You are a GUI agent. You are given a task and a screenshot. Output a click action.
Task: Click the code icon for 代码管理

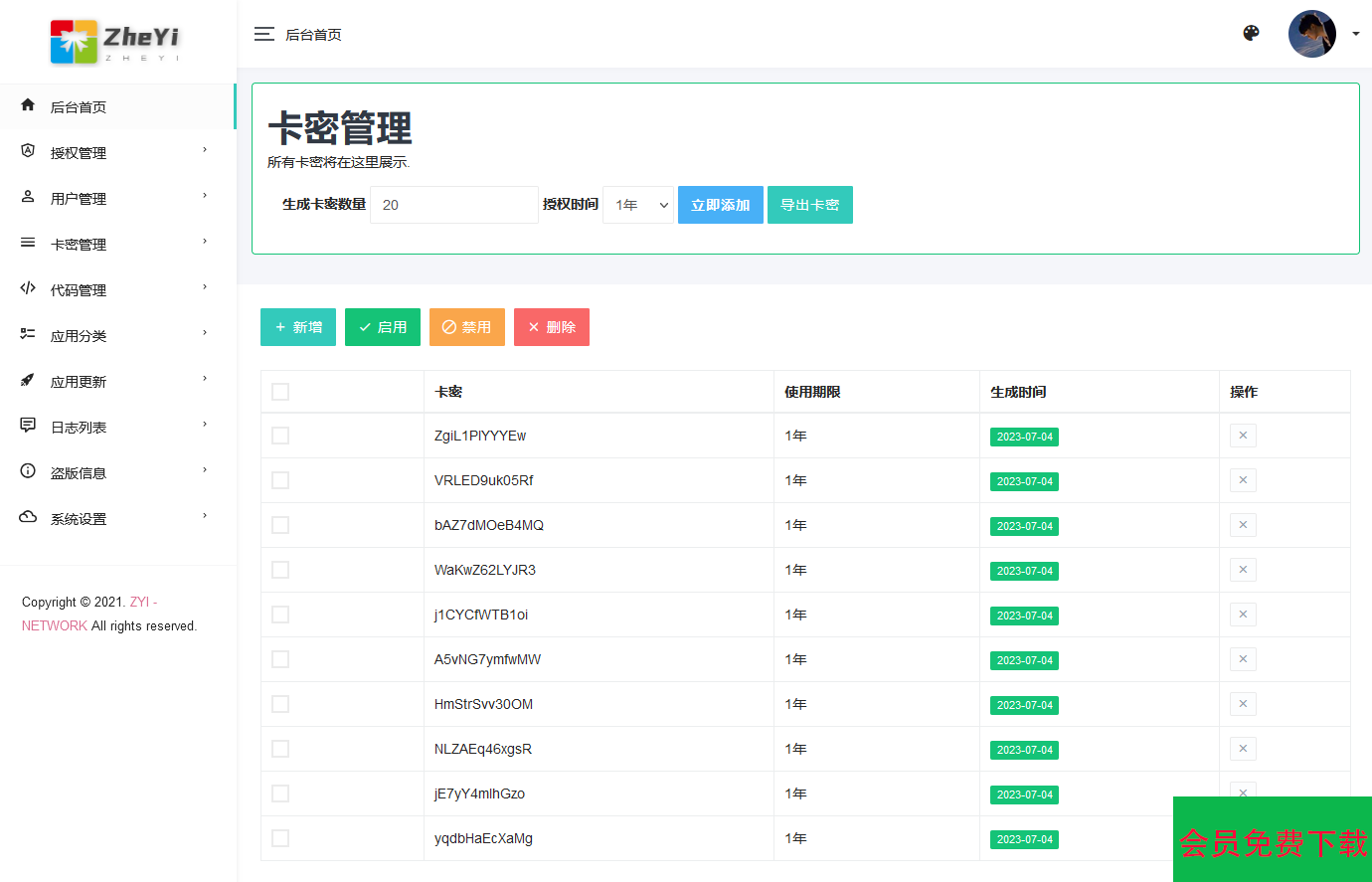tap(28, 288)
